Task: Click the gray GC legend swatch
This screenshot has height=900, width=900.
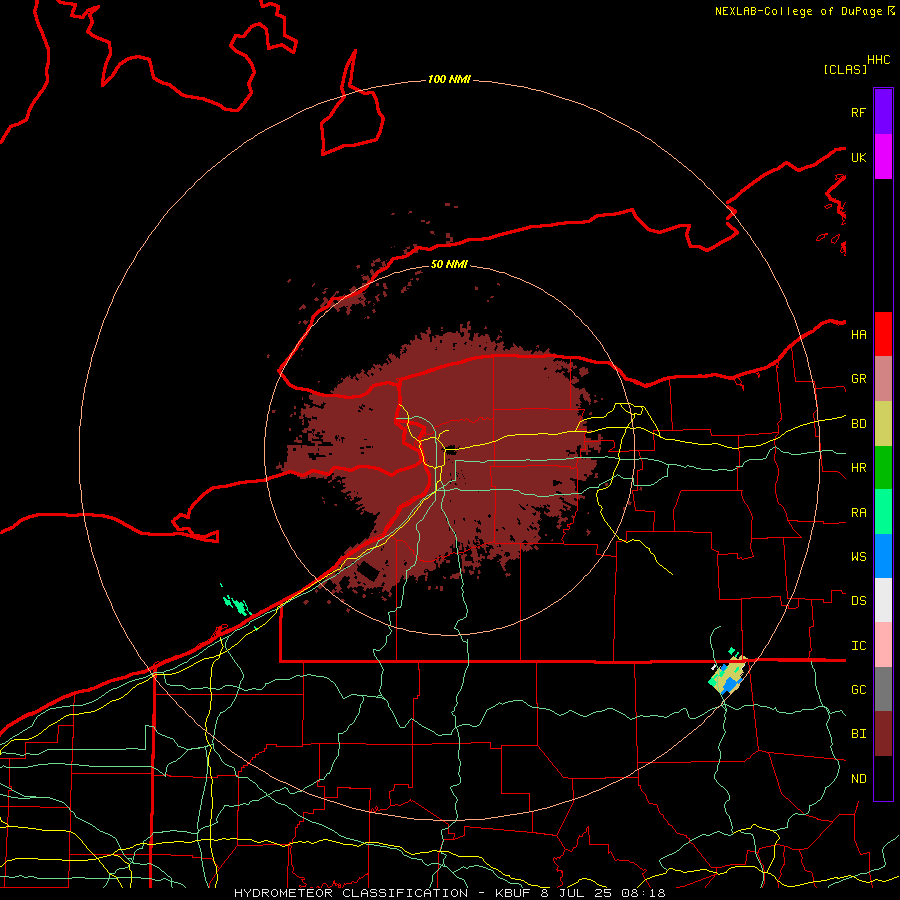Action: (x=883, y=689)
